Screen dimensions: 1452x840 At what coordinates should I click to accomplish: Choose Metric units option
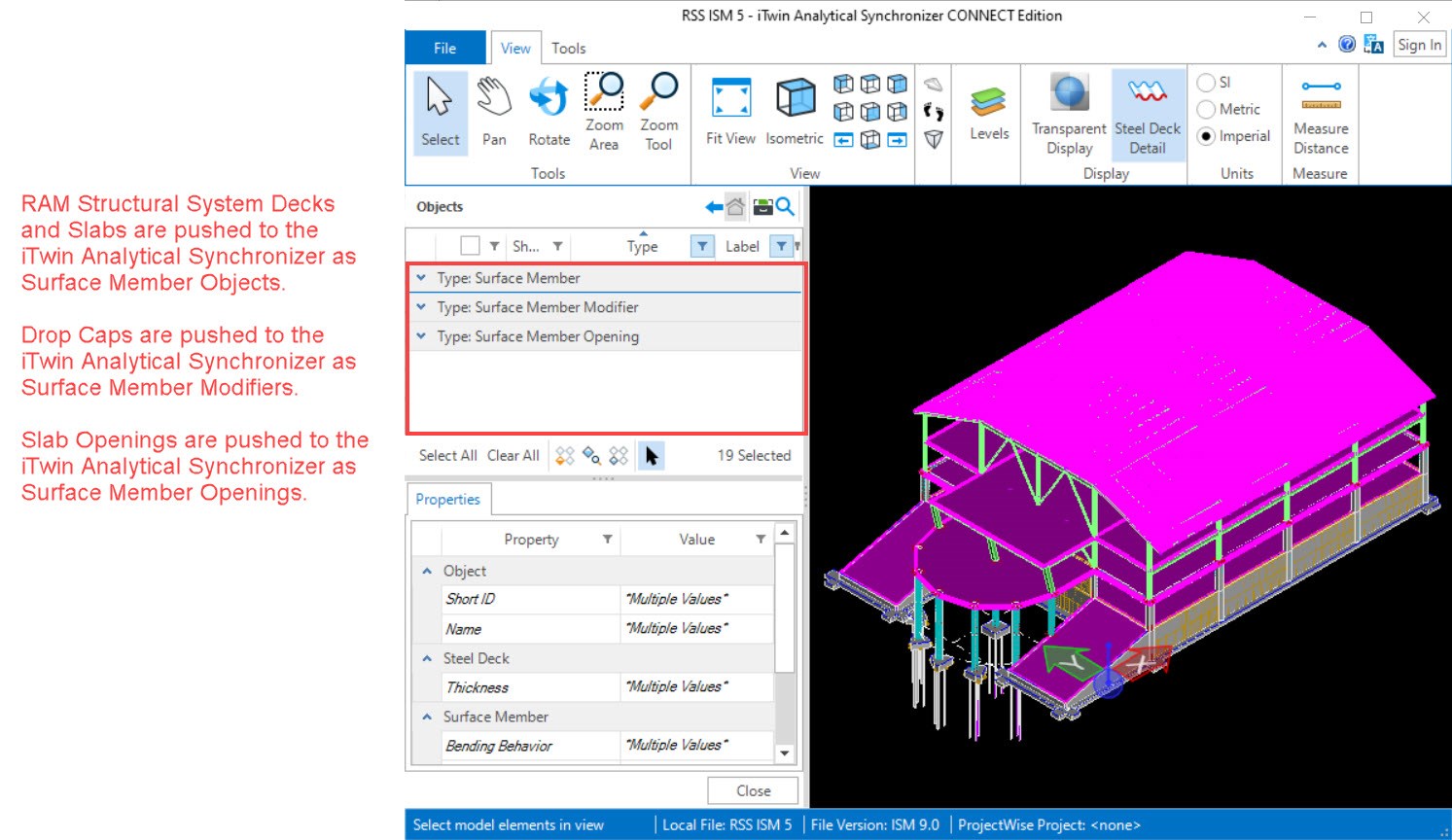click(x=1207, y=110)
